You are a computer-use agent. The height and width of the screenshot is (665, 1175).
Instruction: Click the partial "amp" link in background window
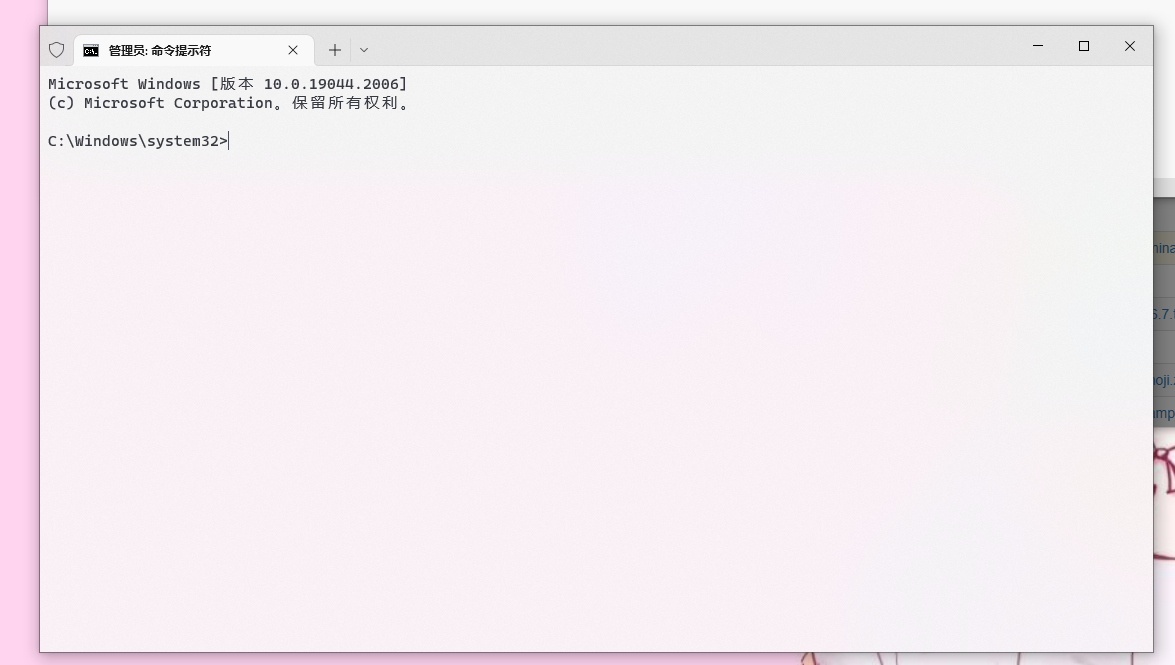1164,413
